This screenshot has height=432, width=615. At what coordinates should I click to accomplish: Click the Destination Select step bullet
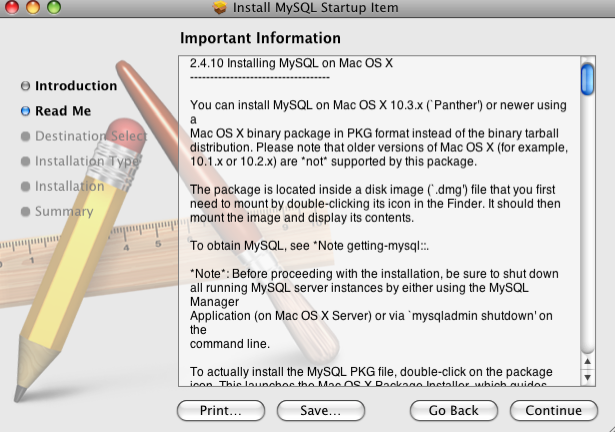coord(25,136)
